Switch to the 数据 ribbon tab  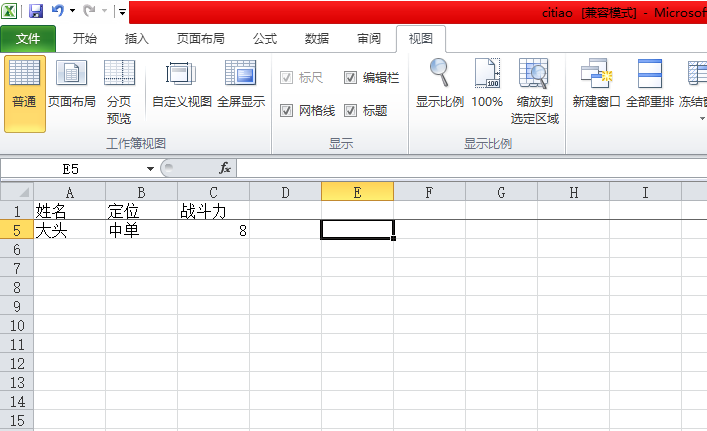(x=317, y=39)
